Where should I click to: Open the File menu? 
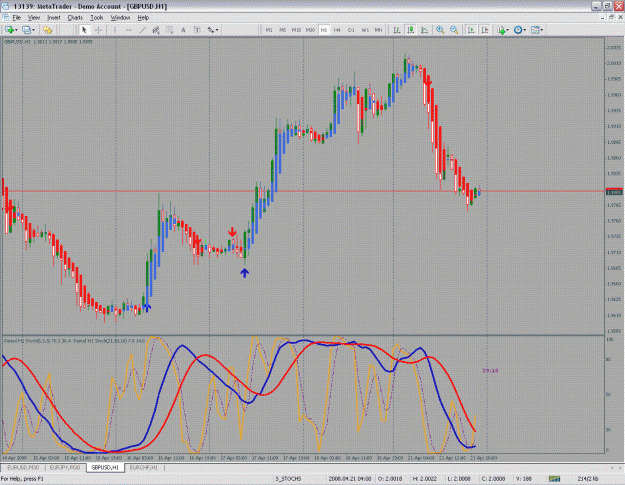click(17, 18)
